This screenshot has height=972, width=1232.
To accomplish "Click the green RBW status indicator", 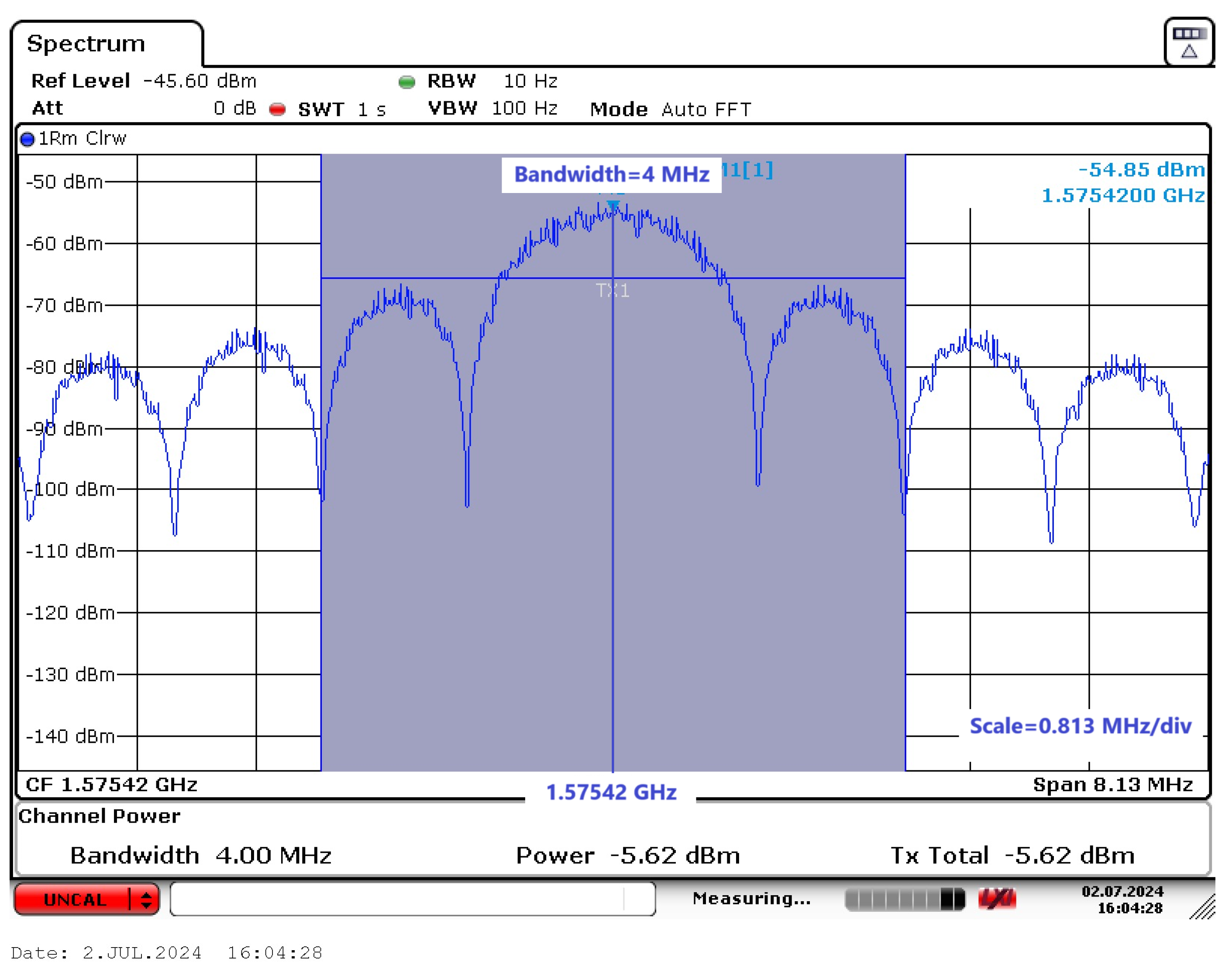I will 406,82.
